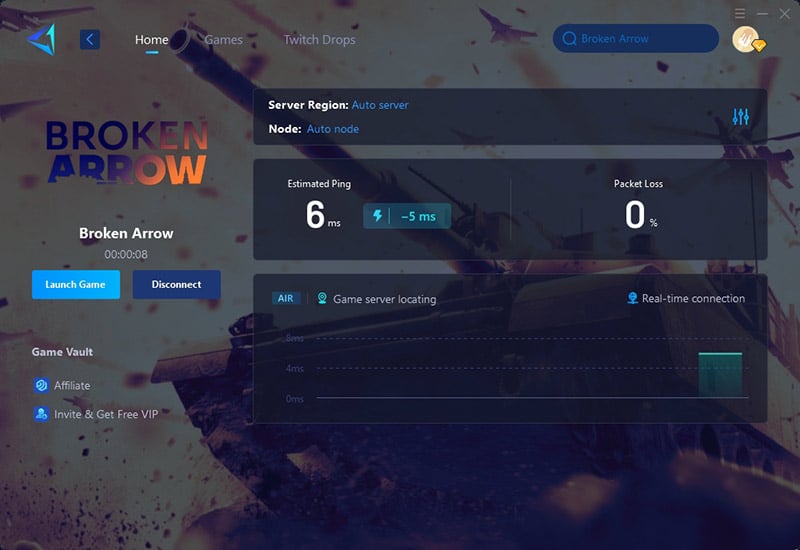Choose the Auto node link
The height and width of the screenshot is (550, 800).
click(x=333, y=129)
